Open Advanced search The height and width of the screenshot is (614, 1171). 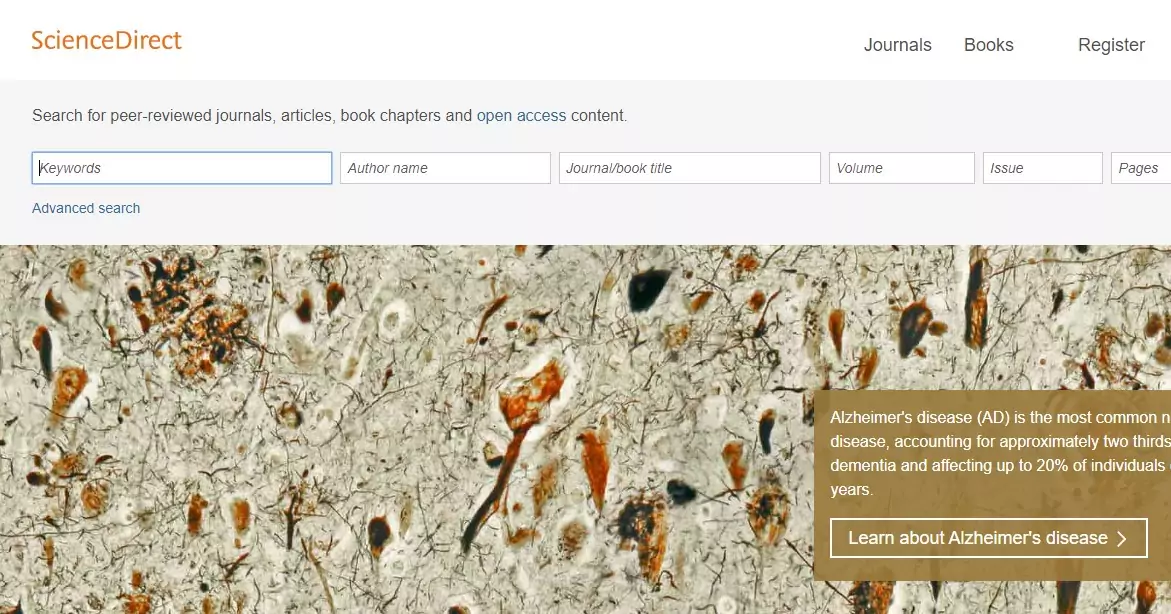(86, 208)
